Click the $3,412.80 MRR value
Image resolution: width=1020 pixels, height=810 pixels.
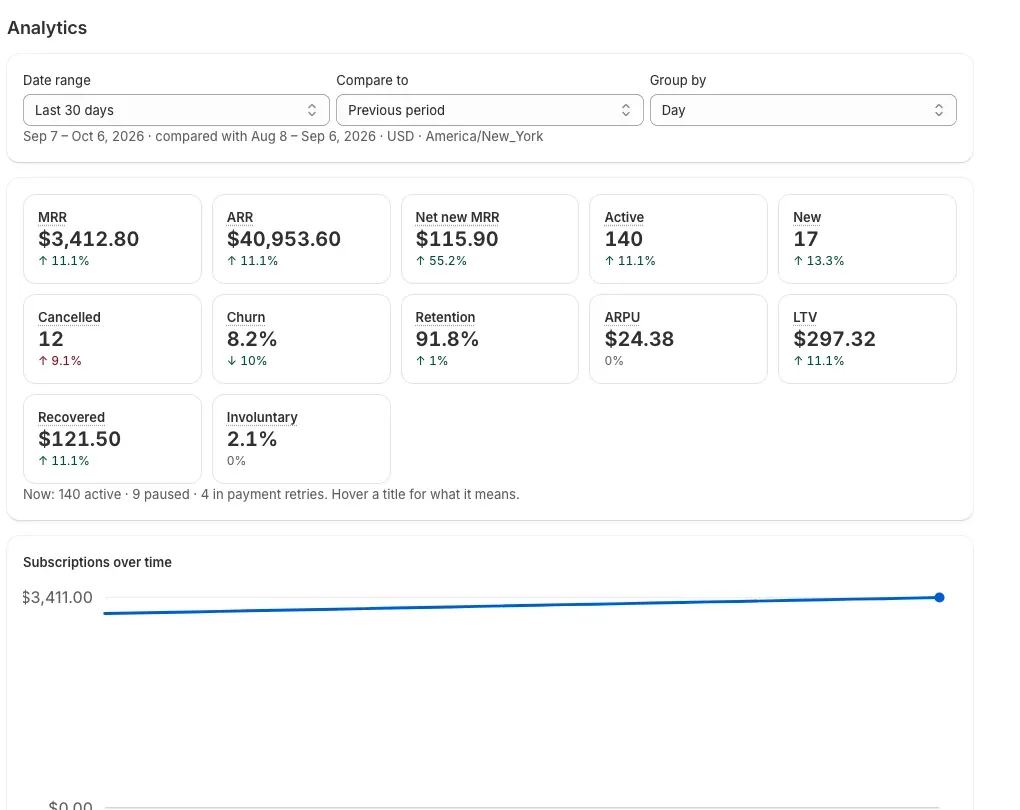point(88,239)
